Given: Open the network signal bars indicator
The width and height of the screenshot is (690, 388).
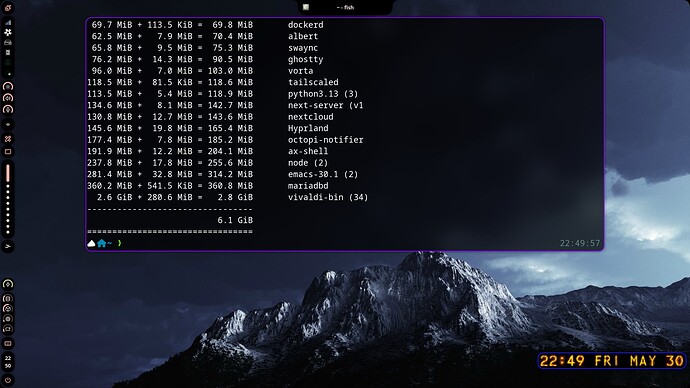Looking at the screenshot, I should pos(8,22).
